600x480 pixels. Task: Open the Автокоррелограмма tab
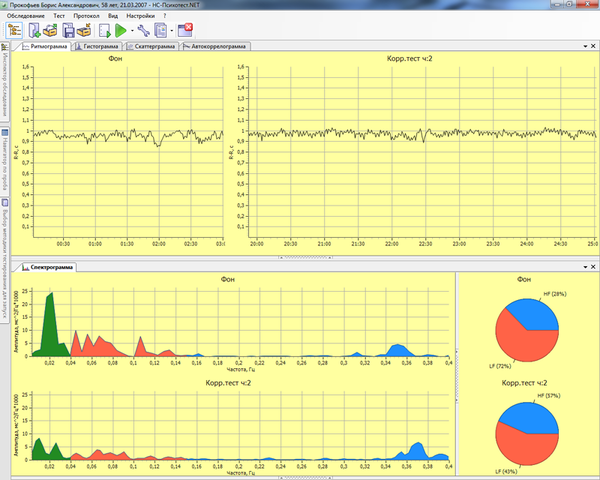[x=215, y=46]
